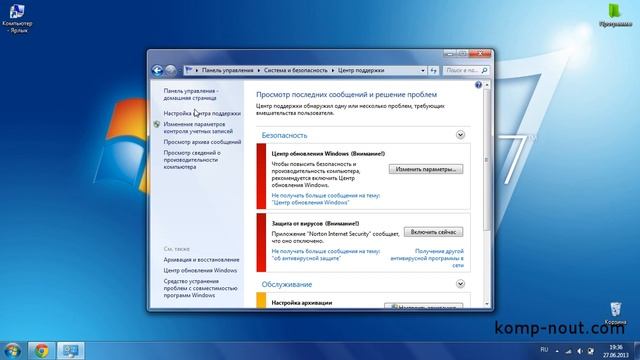Open the recent pages dropdown beside arrows

click(180, 71)
